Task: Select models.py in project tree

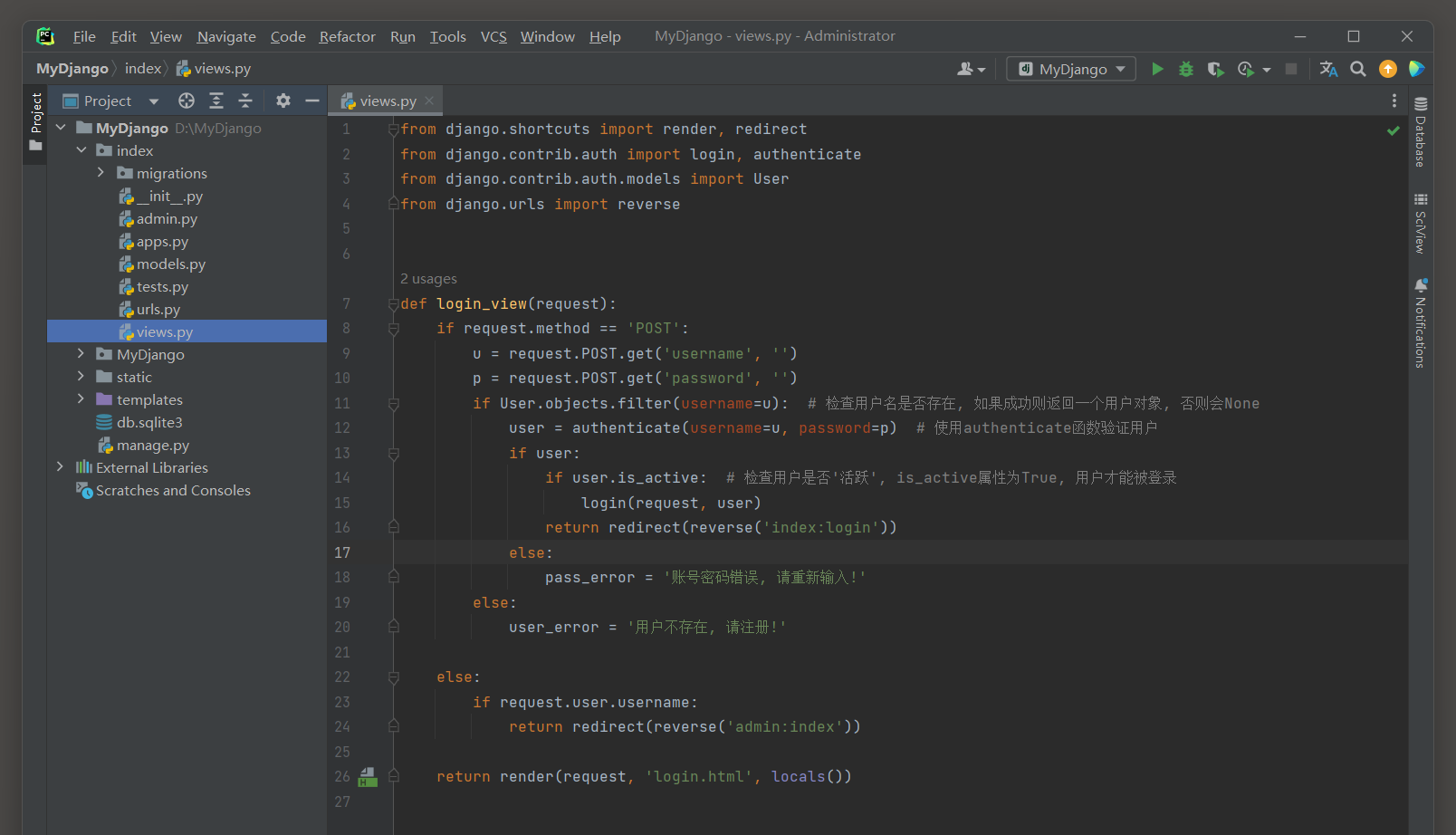Action: pos(171,264)
